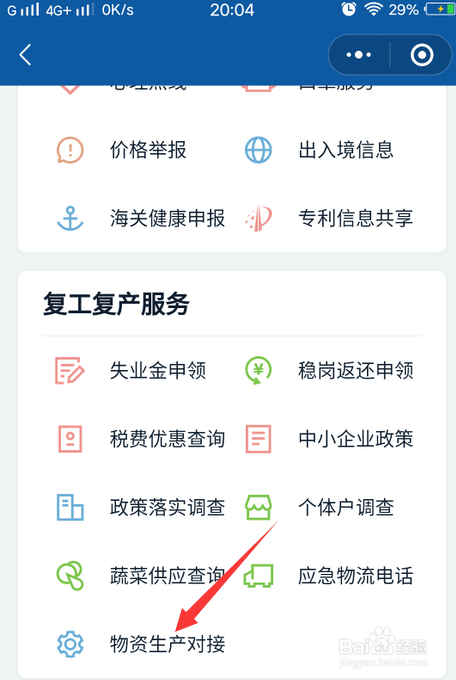Tap the building icon for 政策落实调查
The image size is (456, 680).
click(x=70, y=507)
